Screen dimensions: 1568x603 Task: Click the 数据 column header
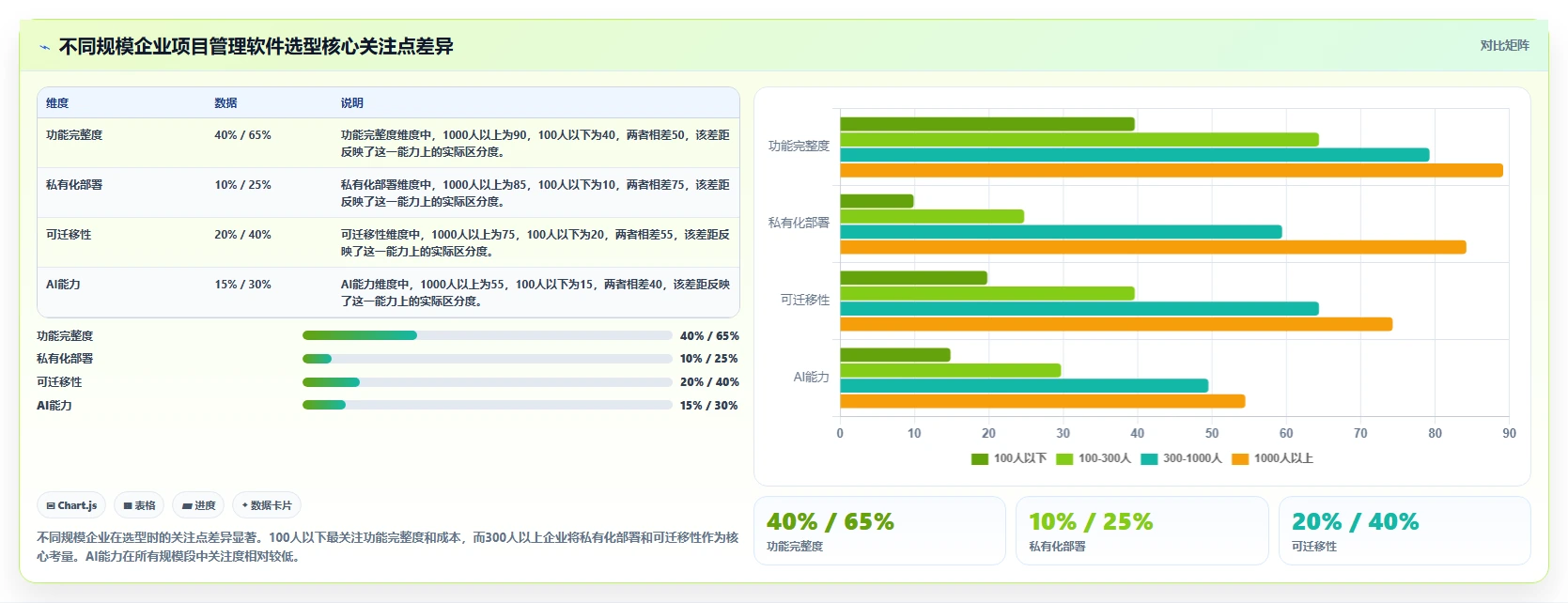pyautogui.click(x=225, y=103)
